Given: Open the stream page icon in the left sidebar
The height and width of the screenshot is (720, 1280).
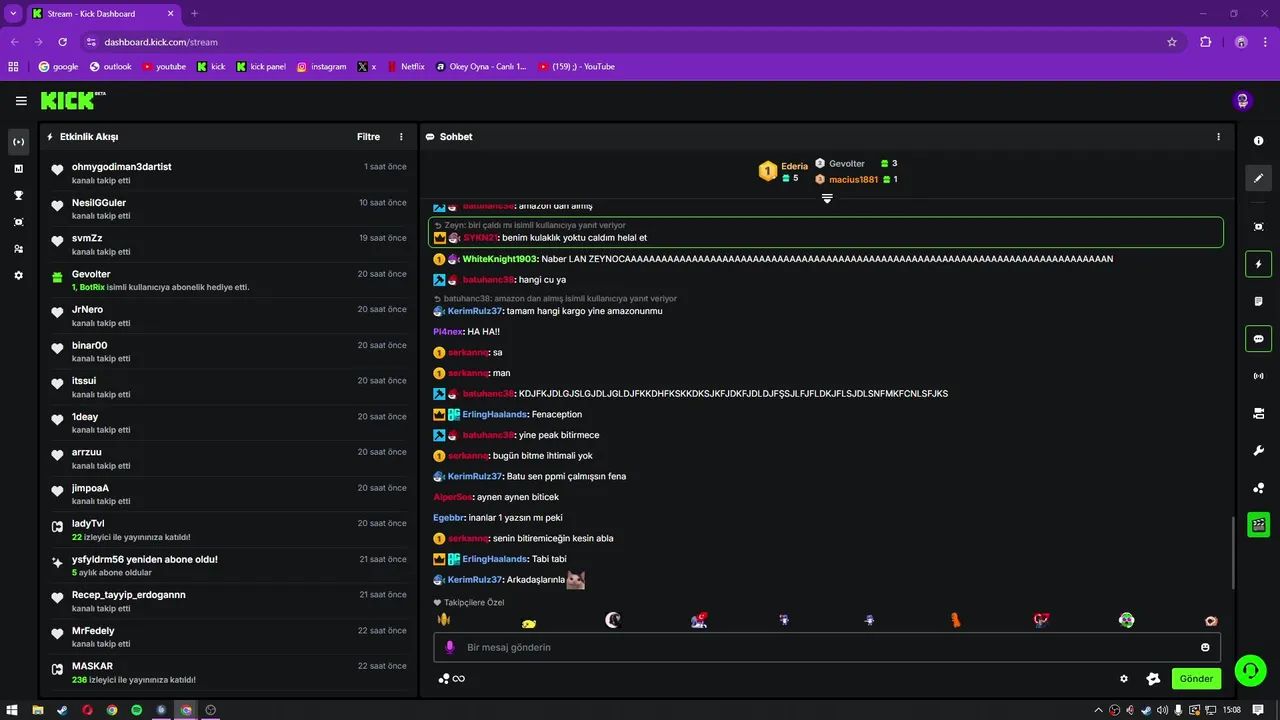Looking at the screenshot, I should coord(18,142).
